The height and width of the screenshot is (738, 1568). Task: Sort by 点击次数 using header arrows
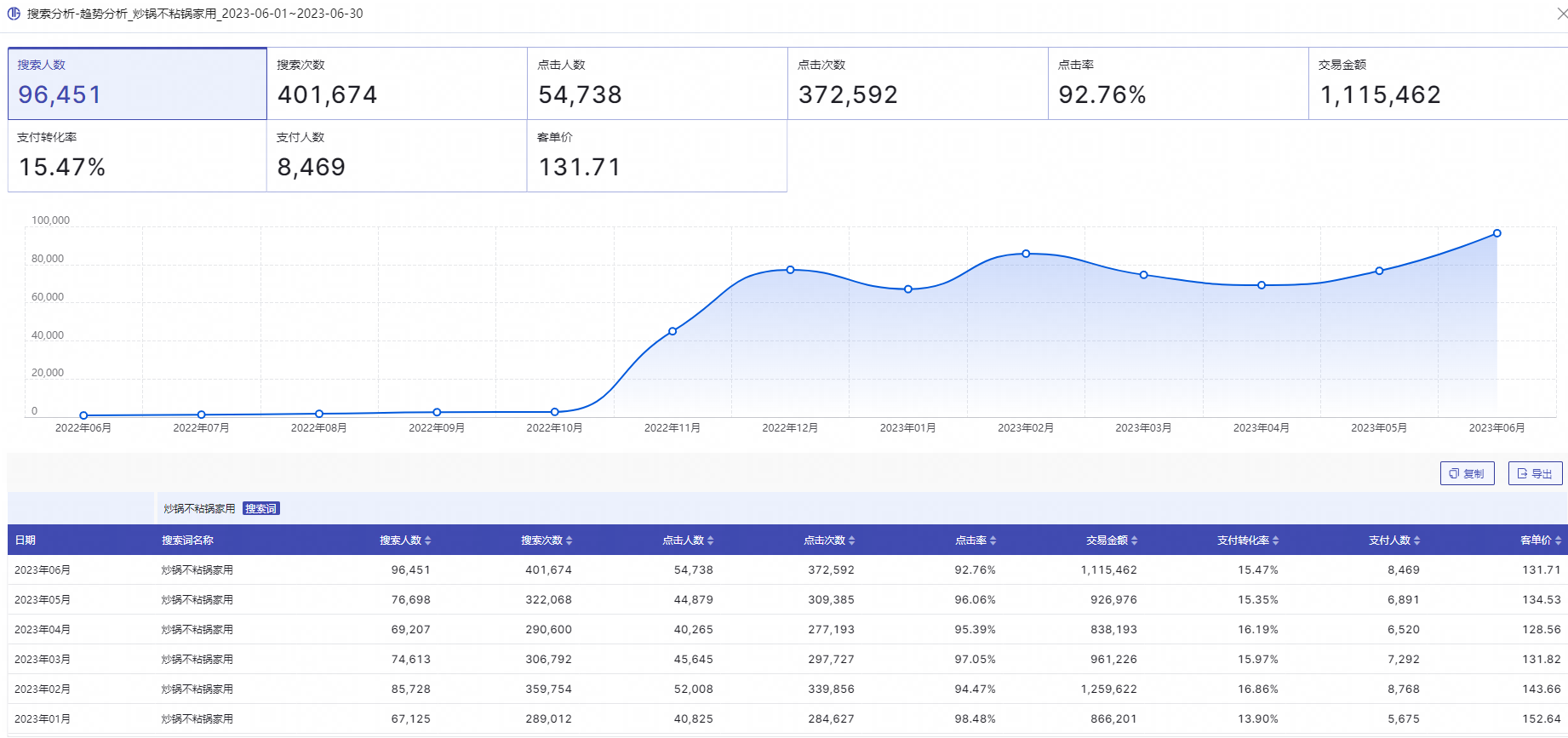point(852,541)
